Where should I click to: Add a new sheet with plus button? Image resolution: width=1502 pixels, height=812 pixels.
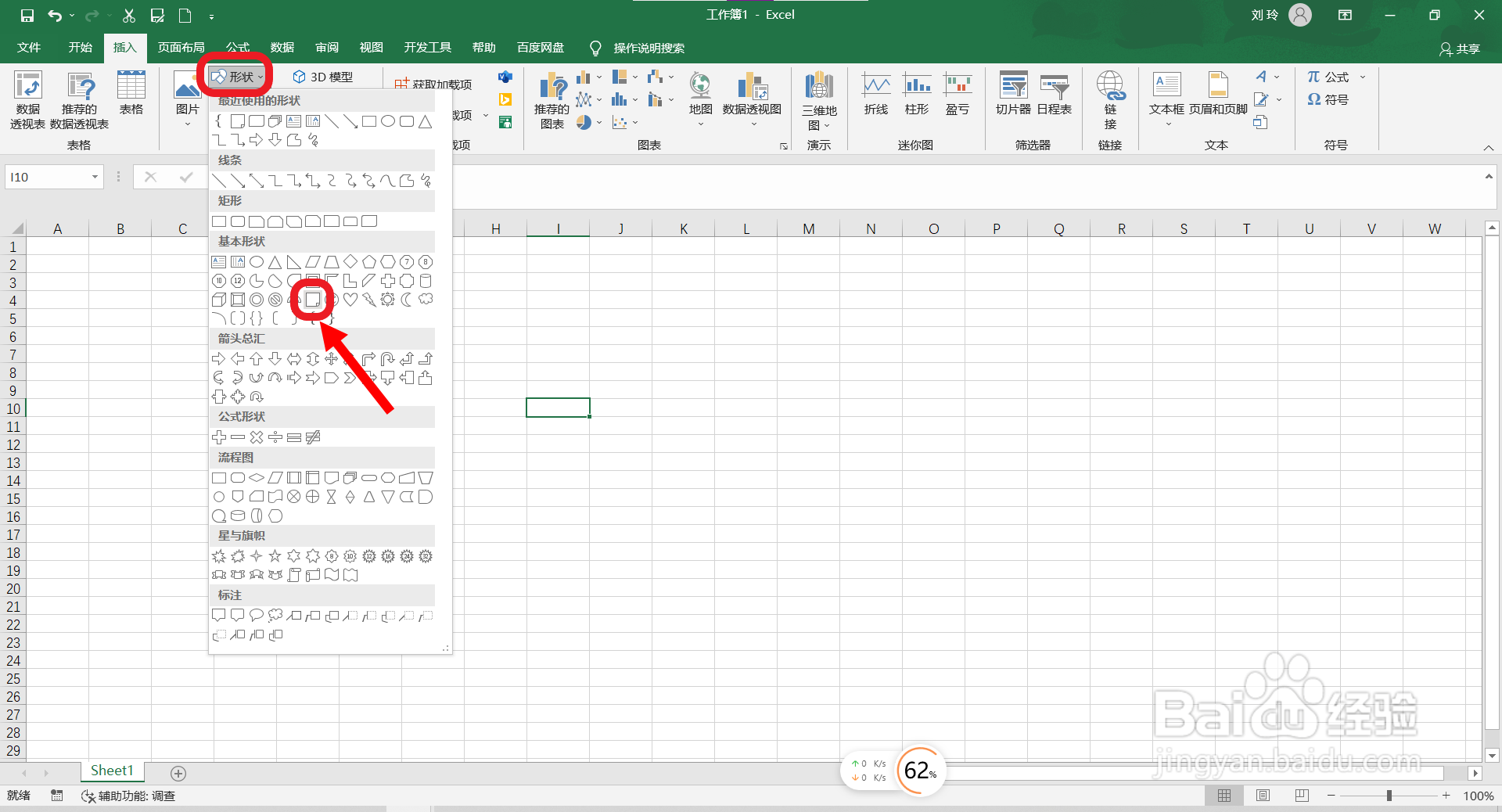[178, 773]
